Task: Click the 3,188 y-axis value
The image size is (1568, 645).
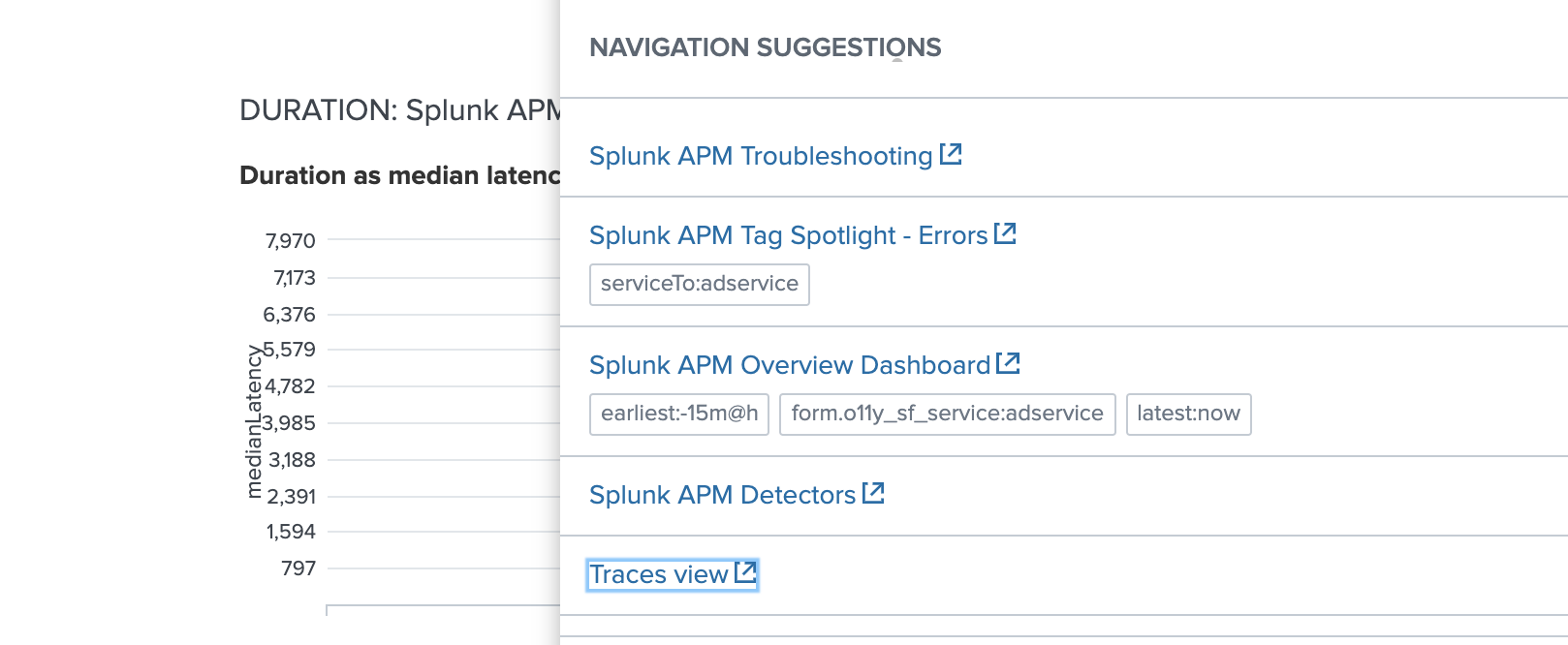Action: point(292,460)
